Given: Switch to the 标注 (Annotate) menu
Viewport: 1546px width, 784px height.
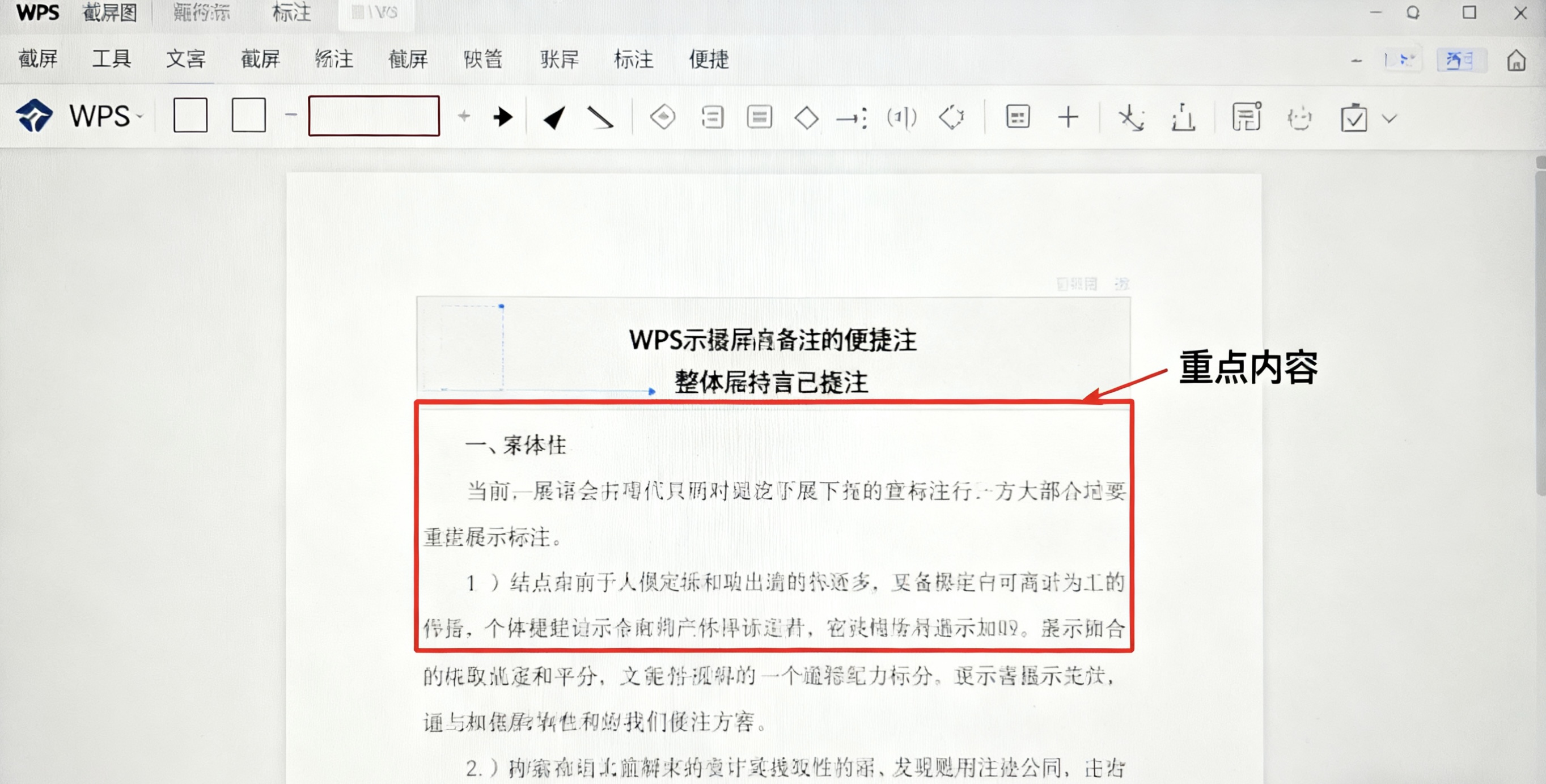Looking at the screenshot, I should click(x=635, y=60).
